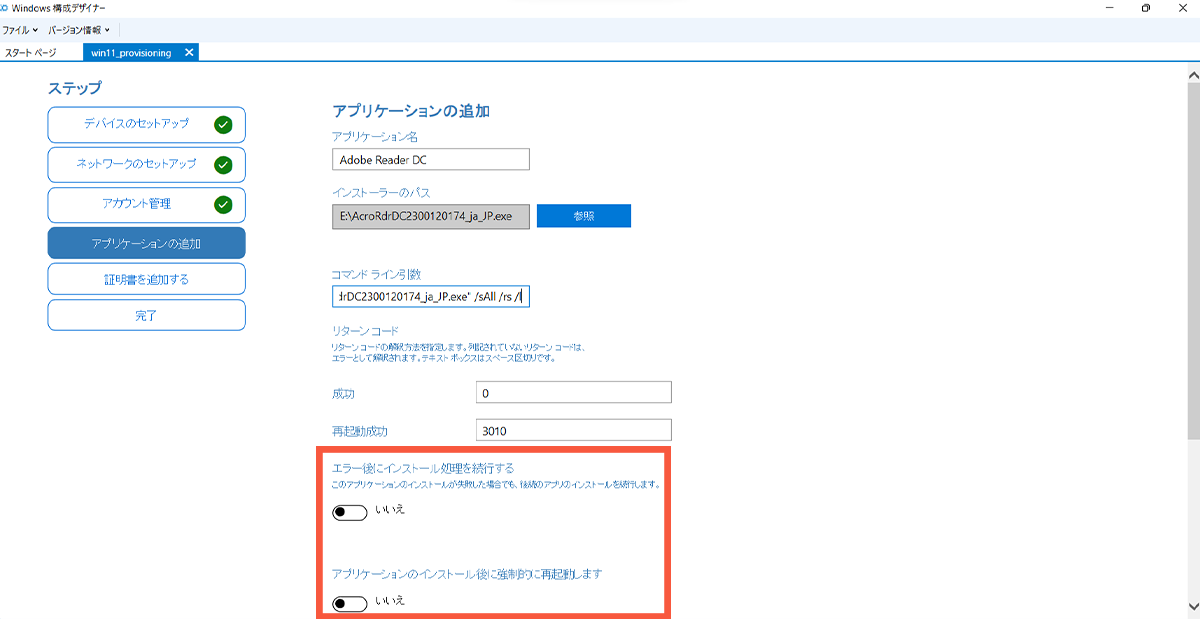Click the アプリケーション名 input showing Adobe Reader DC
This screenshot has width=1200, height=619.
(430, 158)
